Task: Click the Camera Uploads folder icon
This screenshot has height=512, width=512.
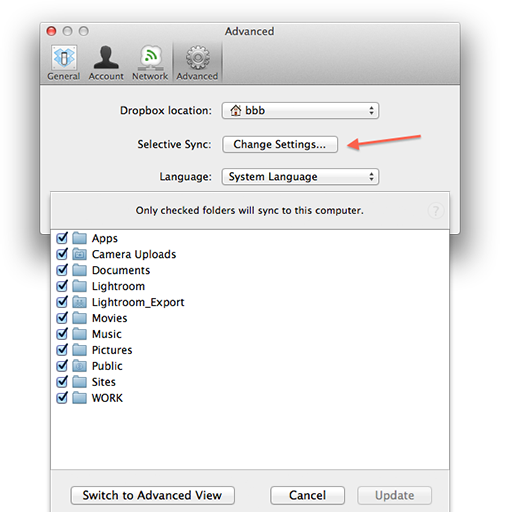Action: pyautogui.click(x=80, y=254)
